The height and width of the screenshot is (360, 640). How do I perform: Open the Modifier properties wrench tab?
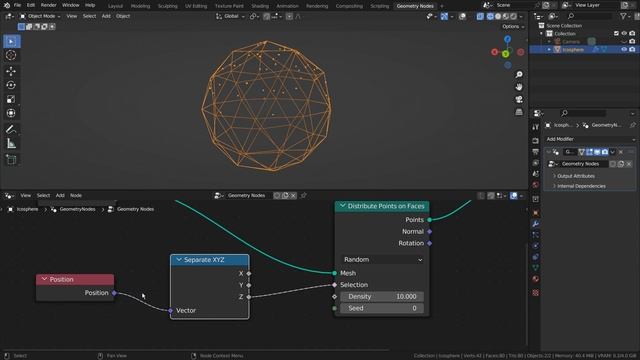(x=536, y=224)
